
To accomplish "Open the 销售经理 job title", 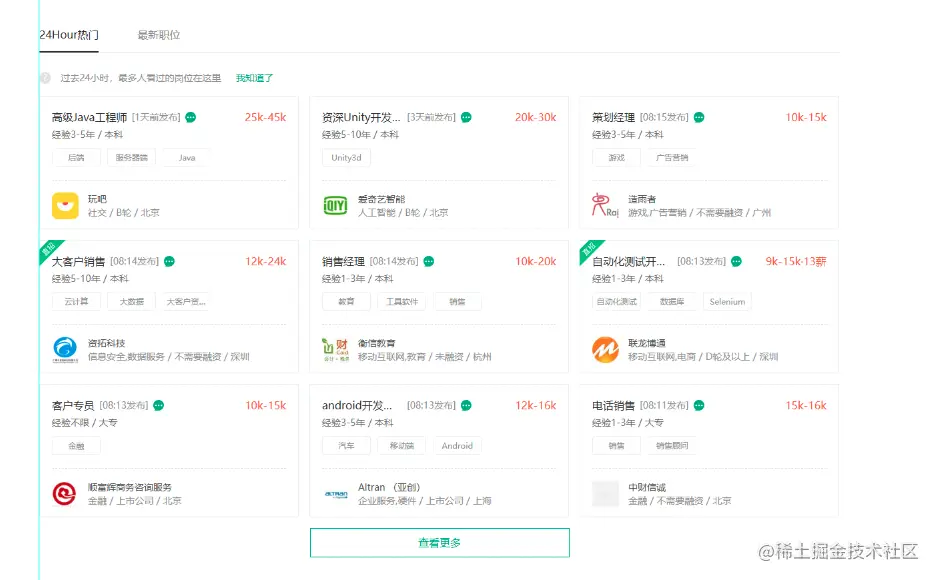I will click(343, 261).
